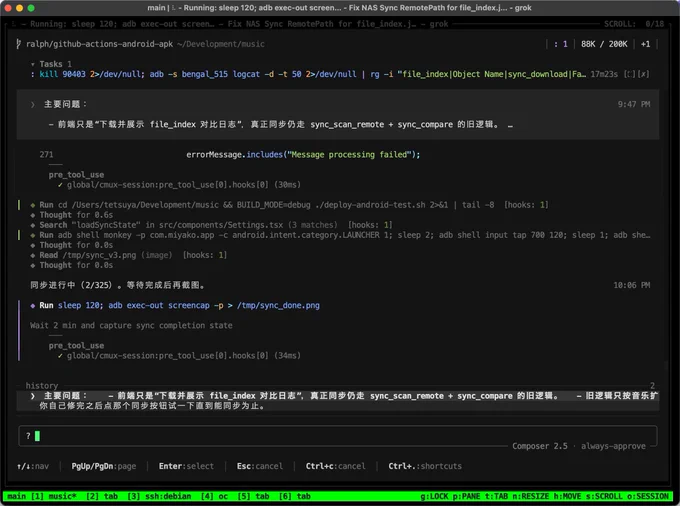
Task: Open the Run adb shell monkey step
Action: (x=340, y=235)
